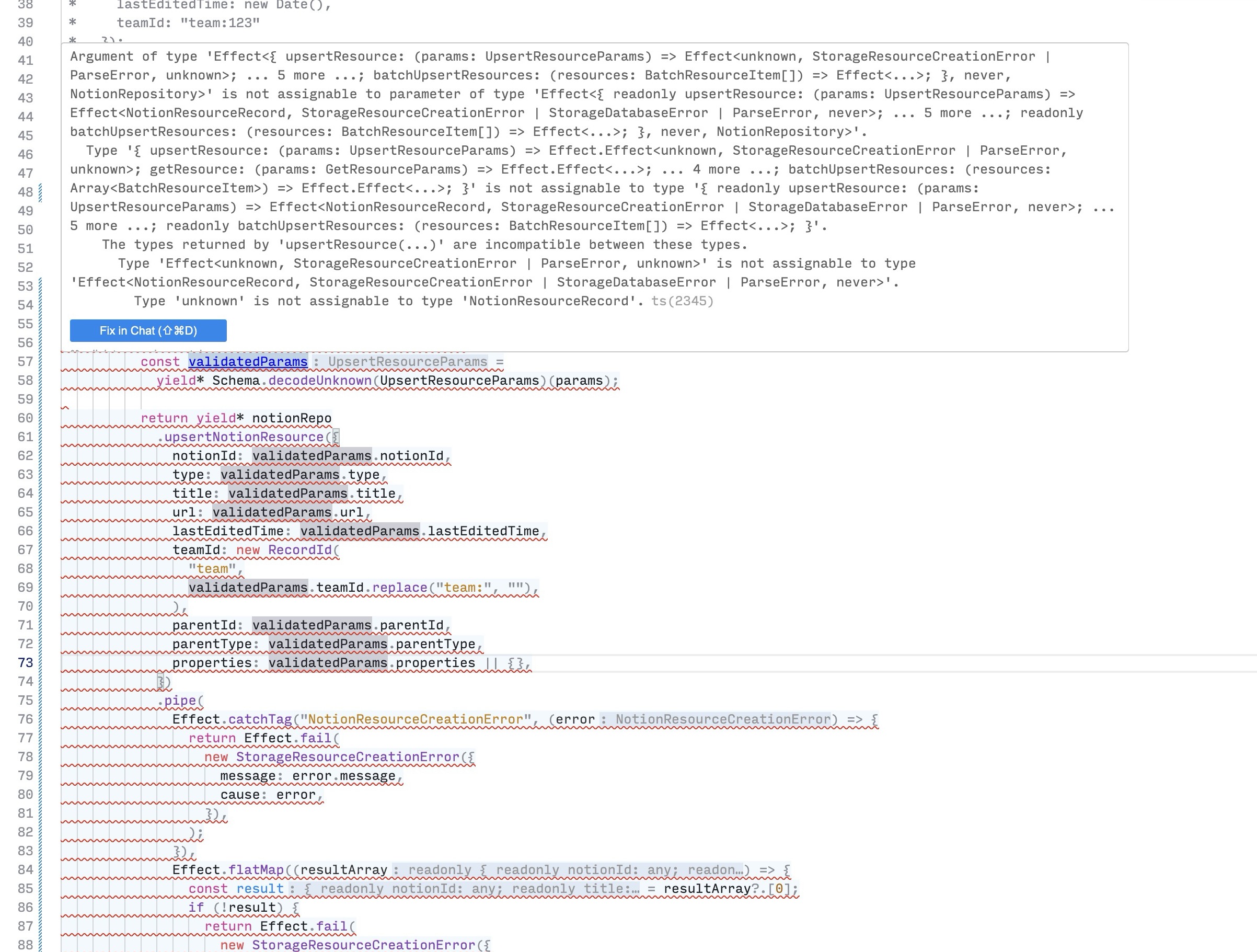Follow the underlined validatedParams link on line 57

[248, 362]
